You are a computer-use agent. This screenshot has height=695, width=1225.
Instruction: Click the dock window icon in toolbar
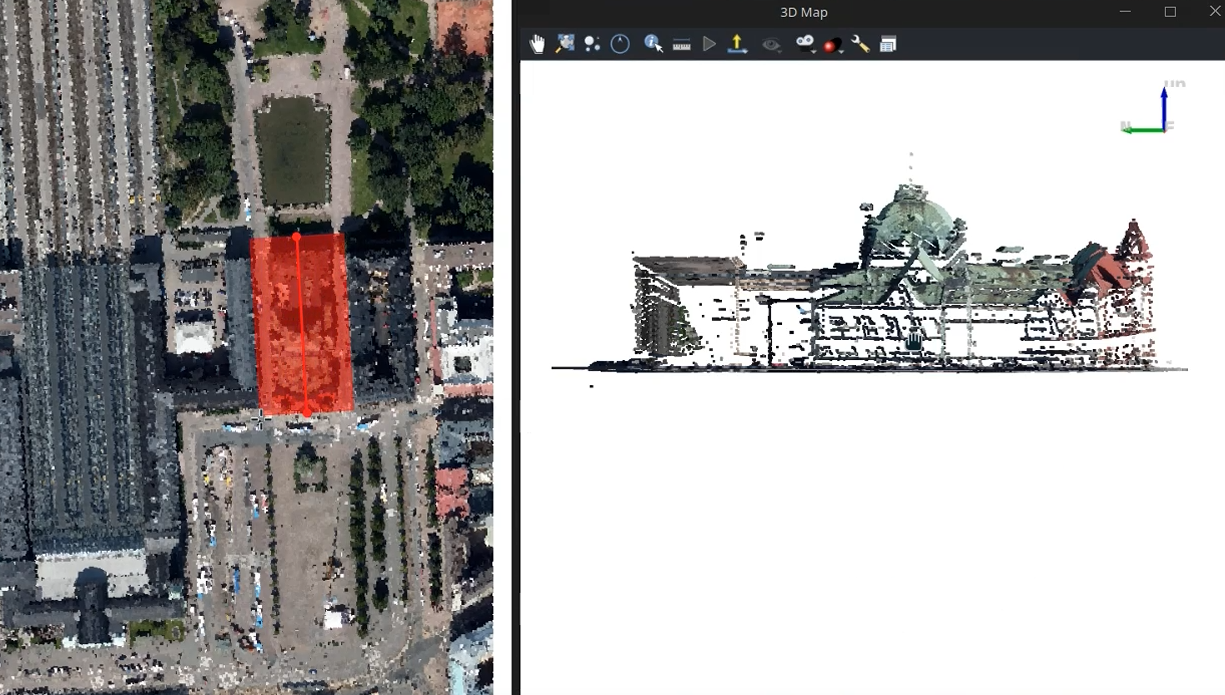click(888, 44)
